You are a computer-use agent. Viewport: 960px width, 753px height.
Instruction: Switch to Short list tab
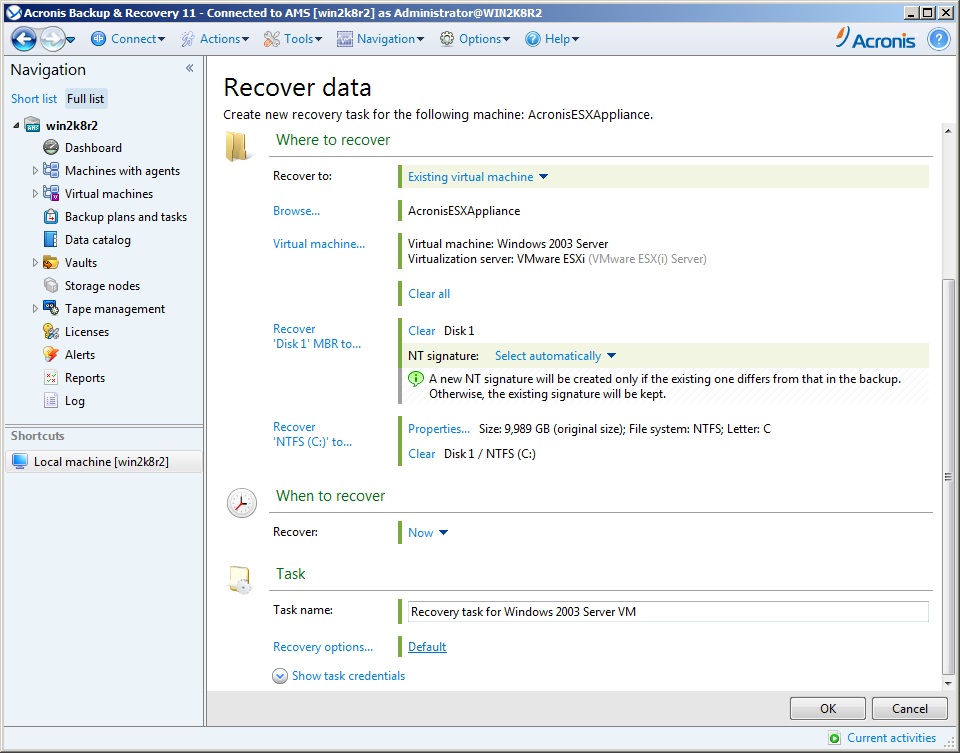(34, 99)
